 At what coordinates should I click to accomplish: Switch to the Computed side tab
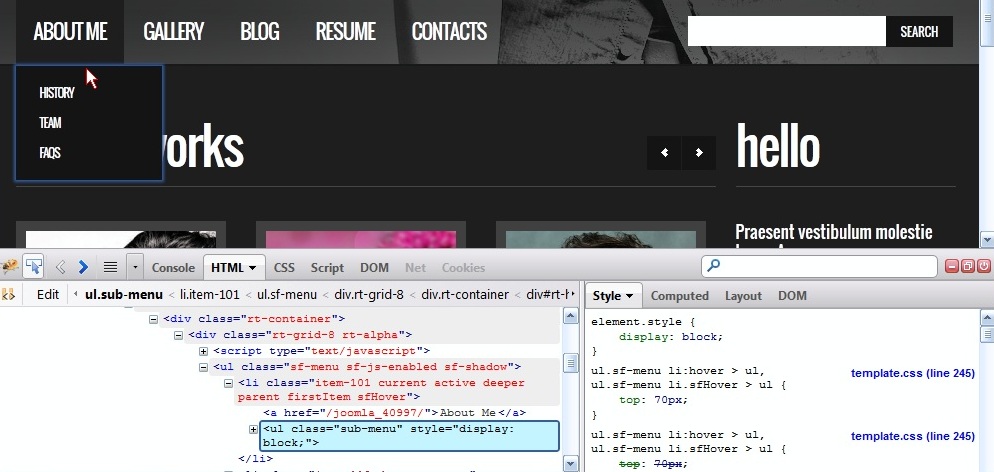pyautogui.click(x=679, y=296)
